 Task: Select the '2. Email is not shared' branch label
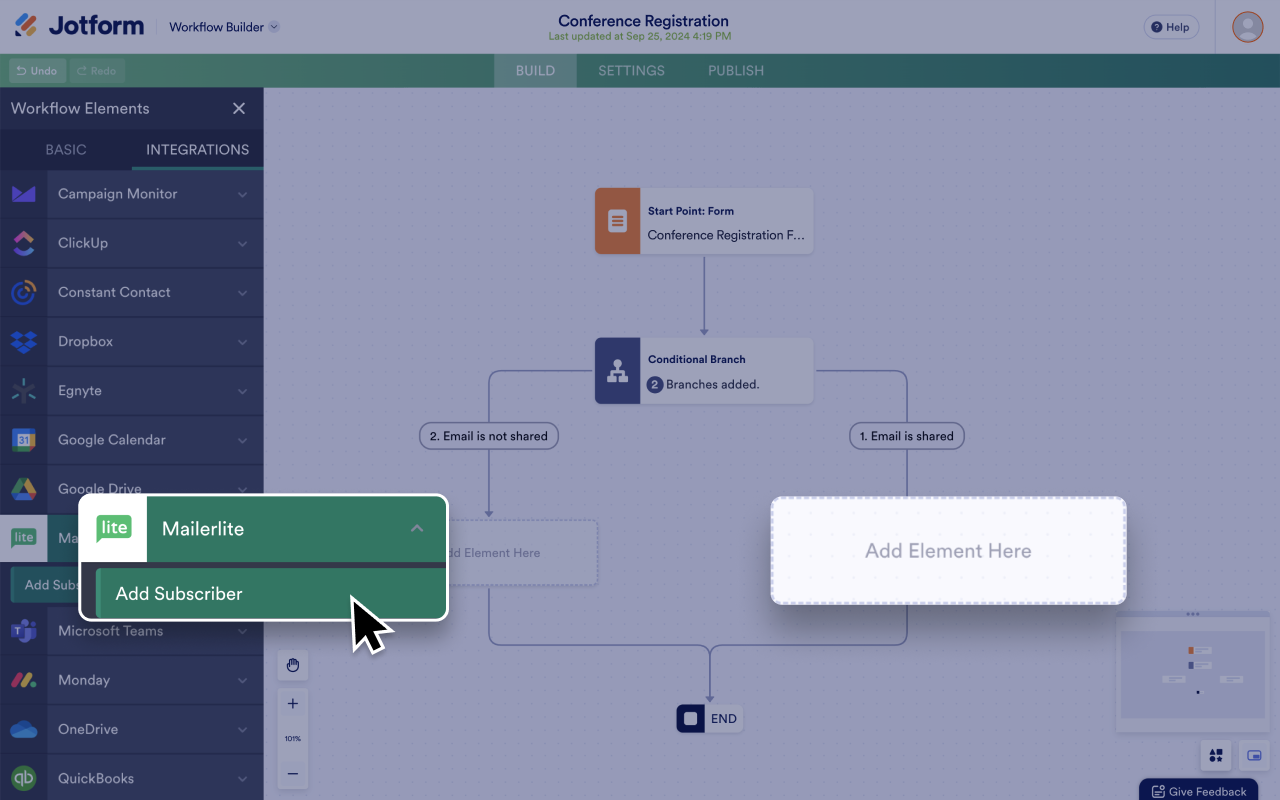(489, 436)
